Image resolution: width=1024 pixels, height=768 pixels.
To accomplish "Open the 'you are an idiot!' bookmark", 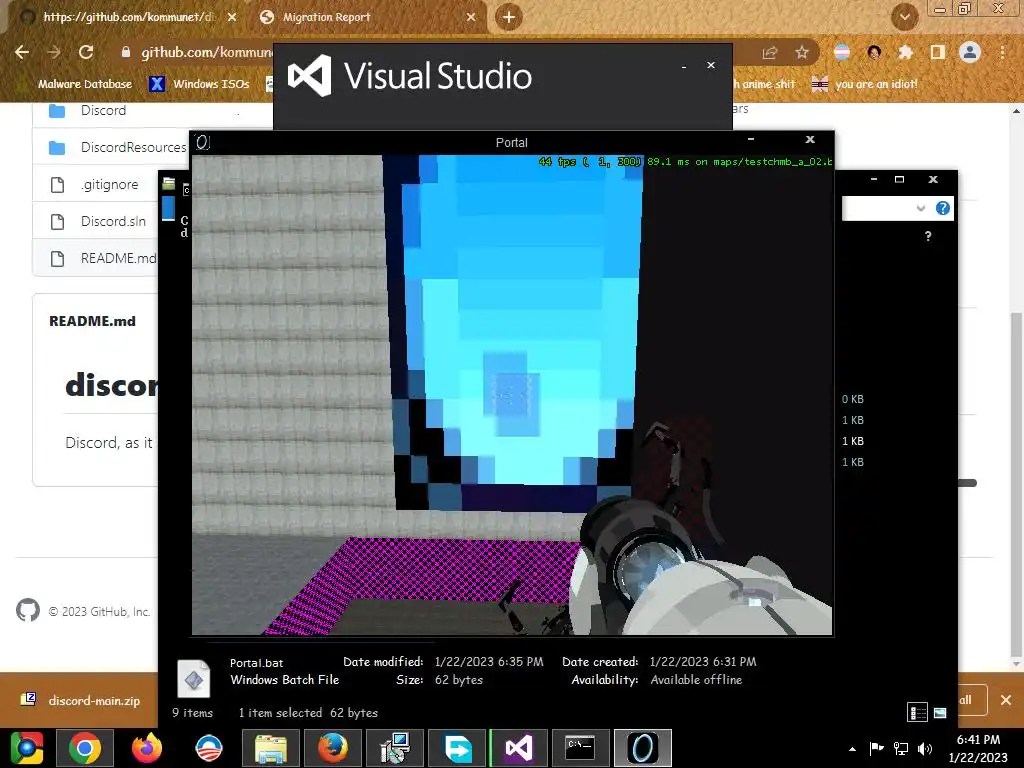I will pyautogui.click(x=864, y=84).
